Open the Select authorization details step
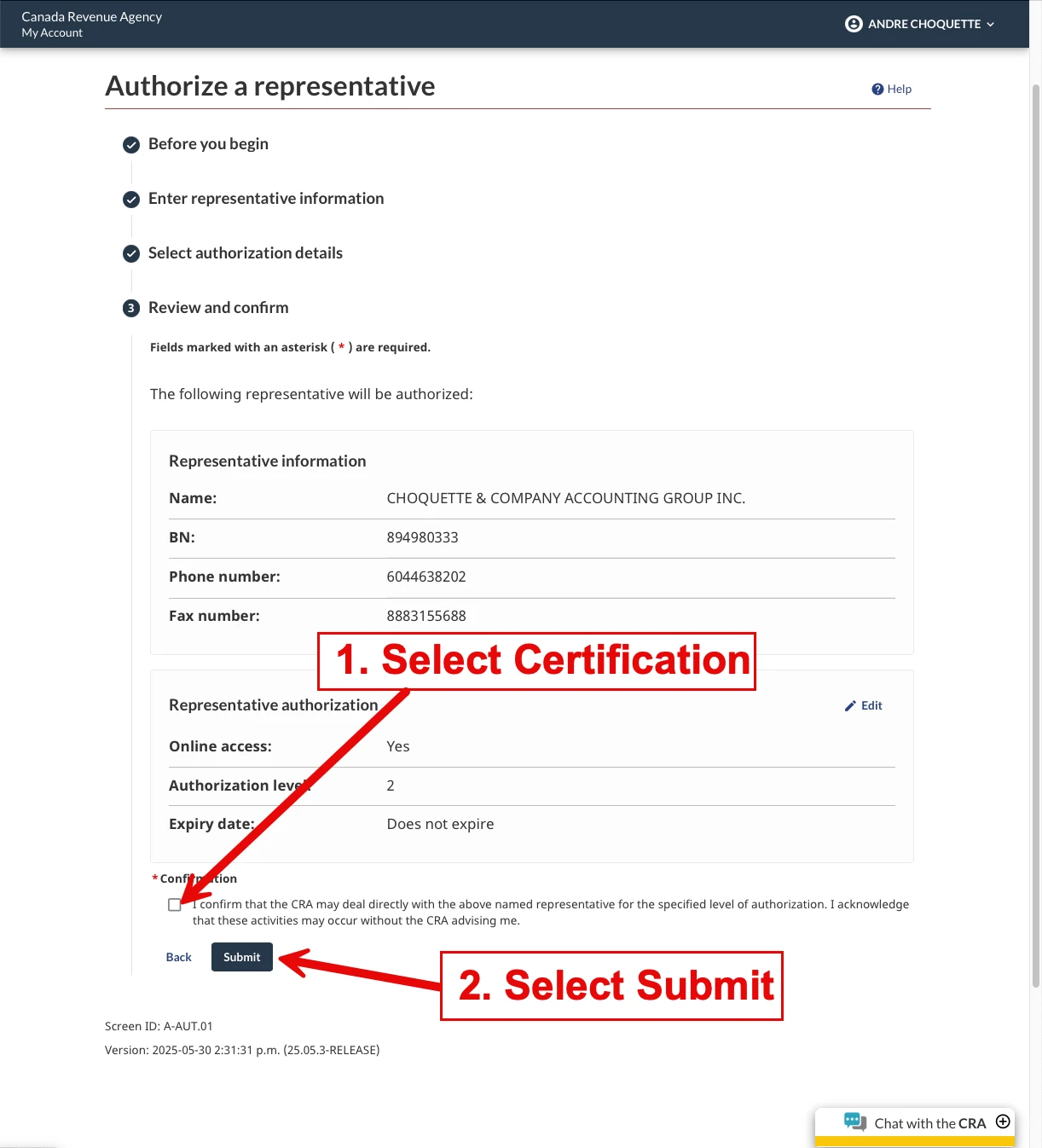 246,253
